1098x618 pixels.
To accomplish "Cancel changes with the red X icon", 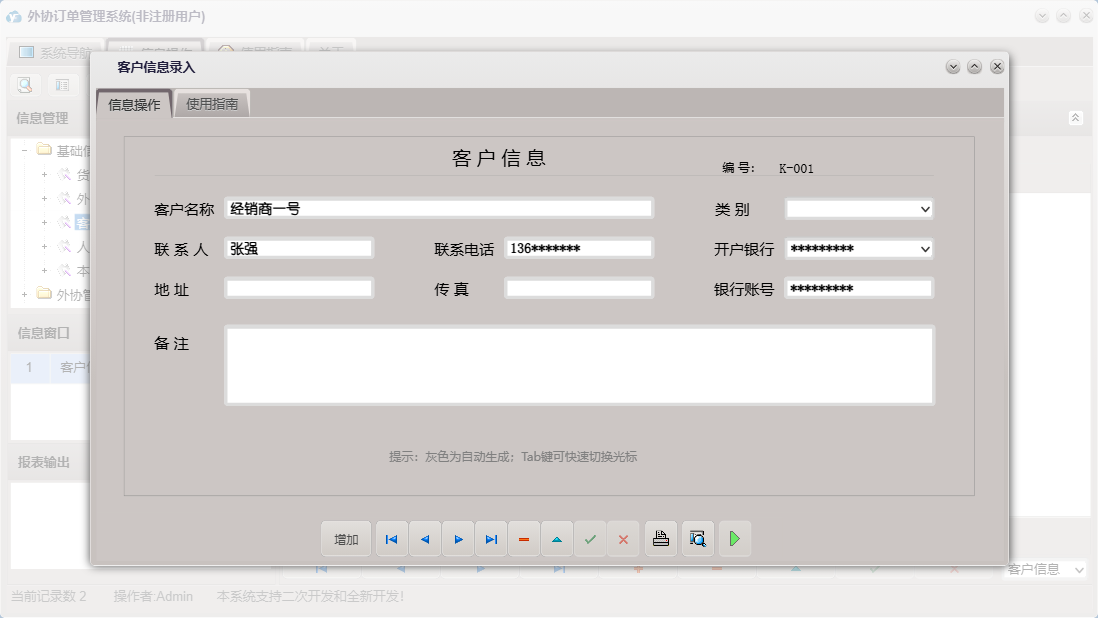I will pos(623,539).
